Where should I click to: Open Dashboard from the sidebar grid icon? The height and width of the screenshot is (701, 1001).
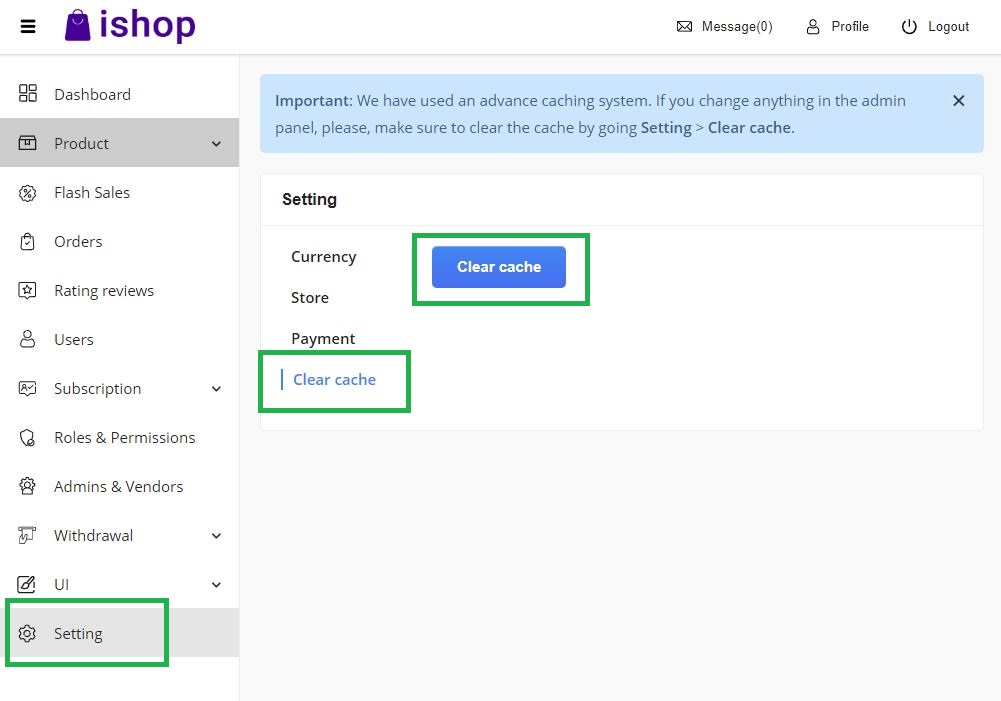tap(28, 94)
